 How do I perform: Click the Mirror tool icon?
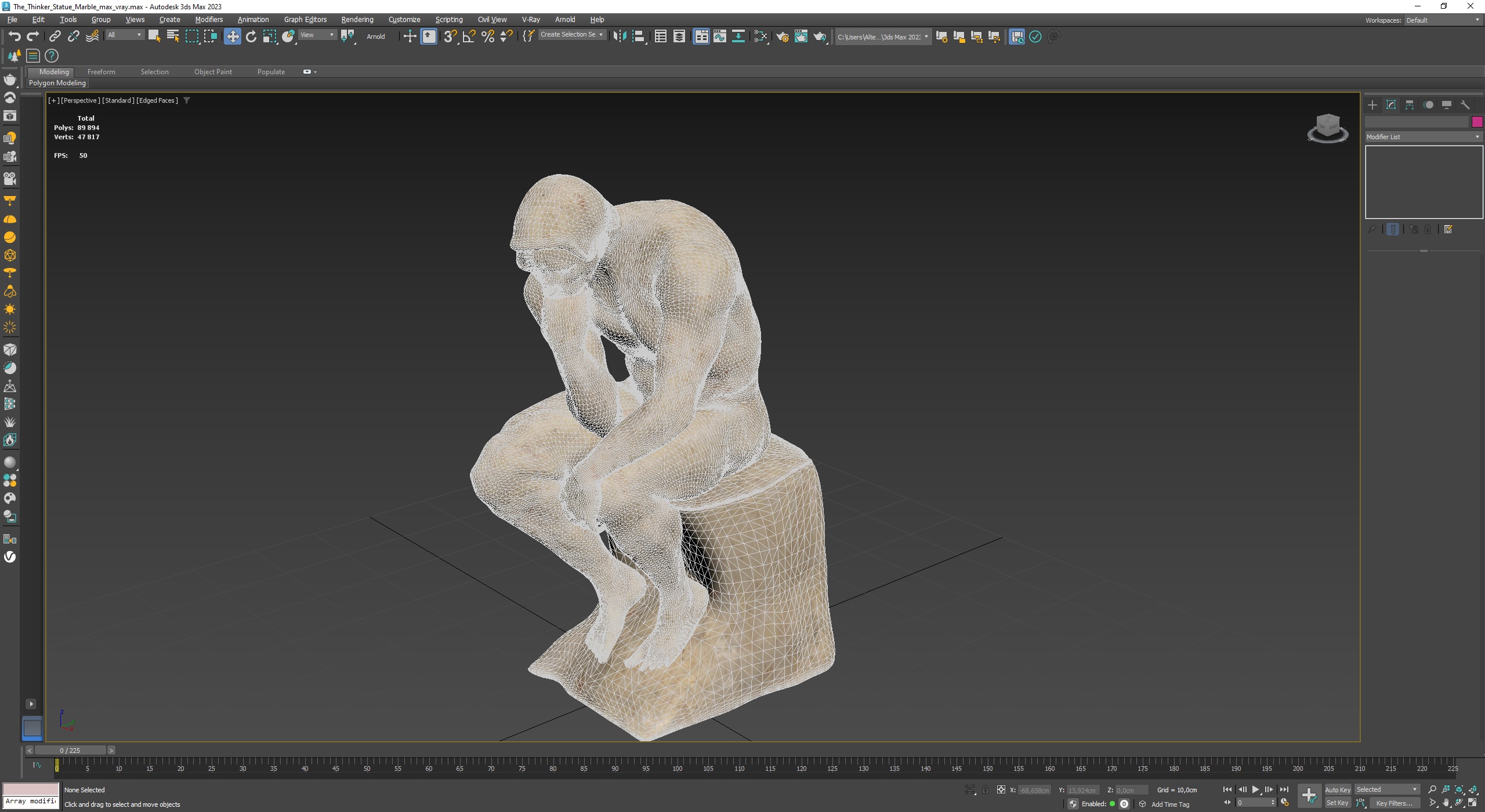(x=620, y=37)
